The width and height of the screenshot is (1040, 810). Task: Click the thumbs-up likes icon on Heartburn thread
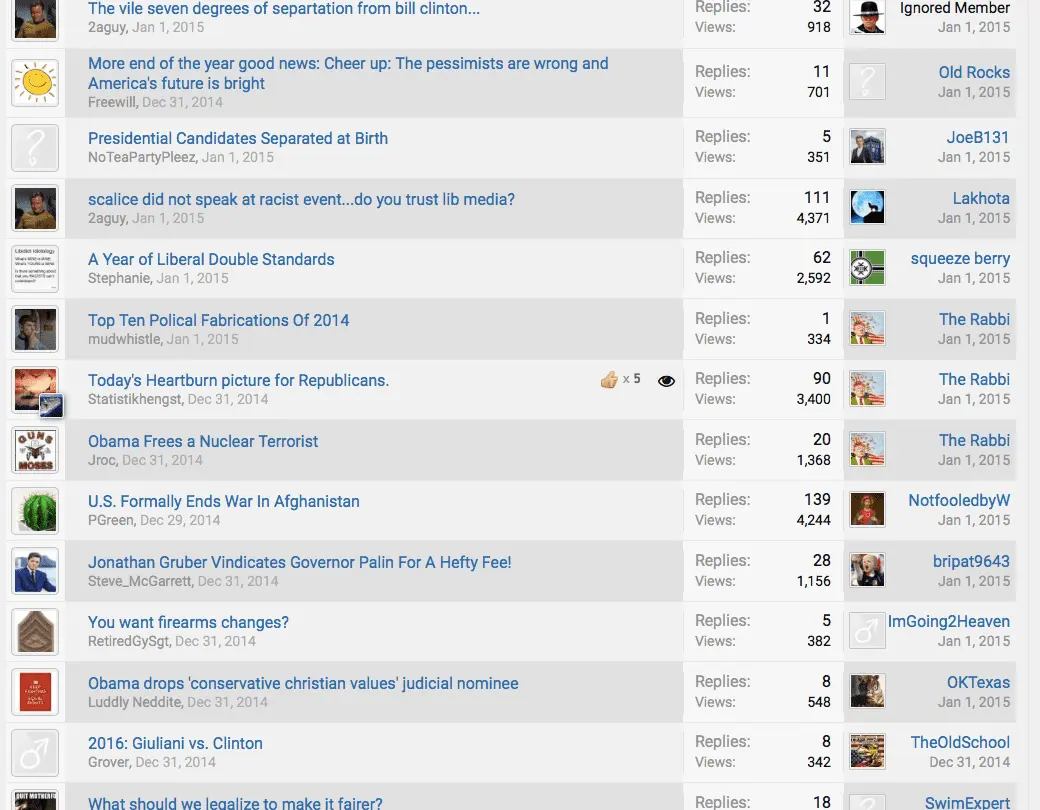tap(609, 379)
